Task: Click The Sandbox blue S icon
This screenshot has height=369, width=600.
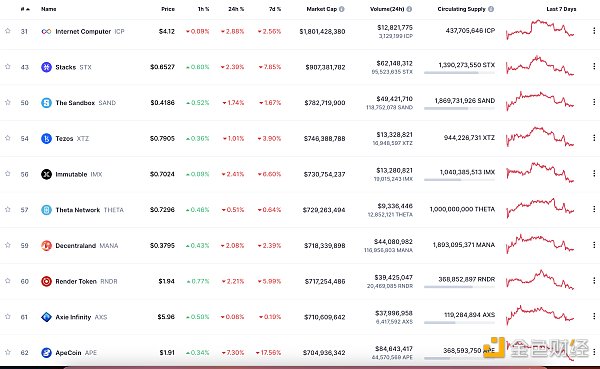Action: pyautogui.click(x=46, y=103)
